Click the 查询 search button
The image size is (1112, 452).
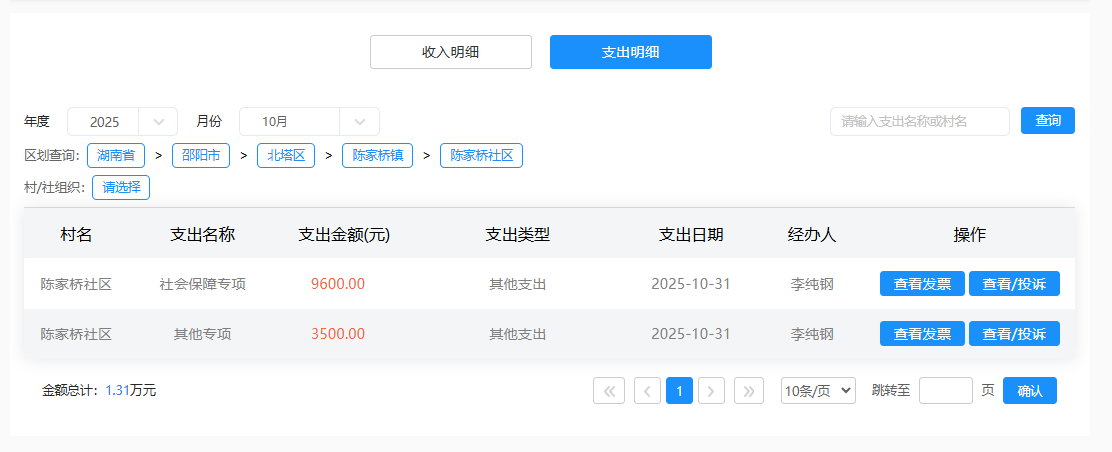pyautogui.click(x=1047, y=121)
